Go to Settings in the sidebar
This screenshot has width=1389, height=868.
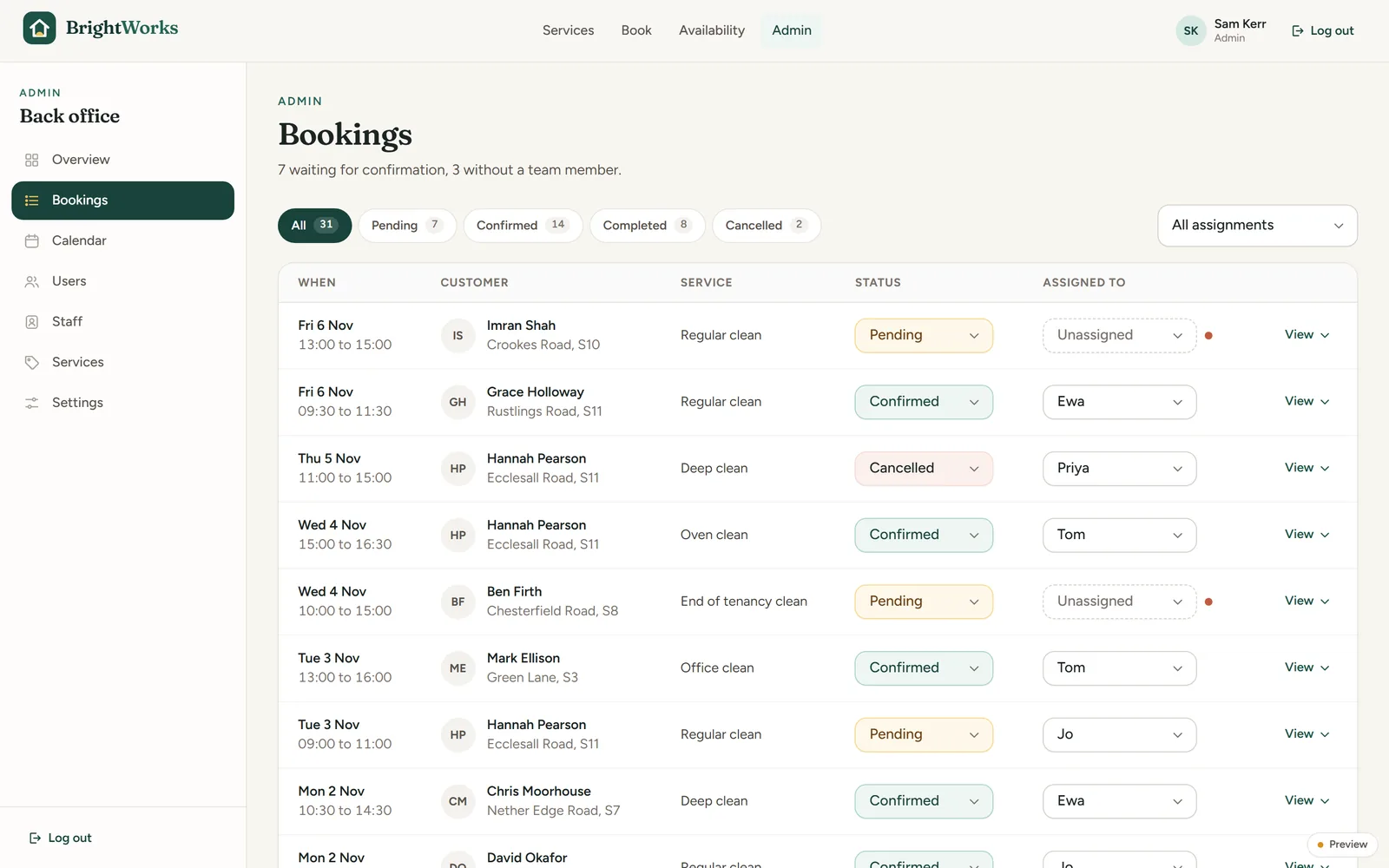[x=122, y=403]
